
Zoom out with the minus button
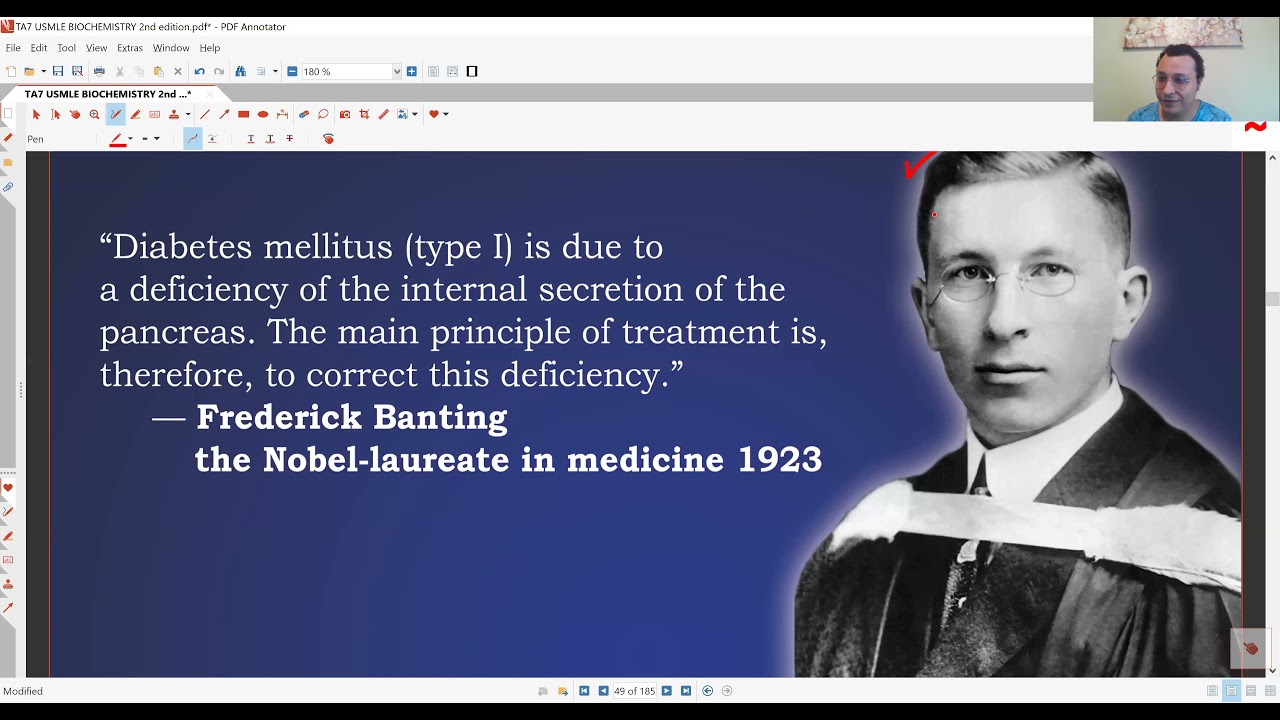click(292, 71)
